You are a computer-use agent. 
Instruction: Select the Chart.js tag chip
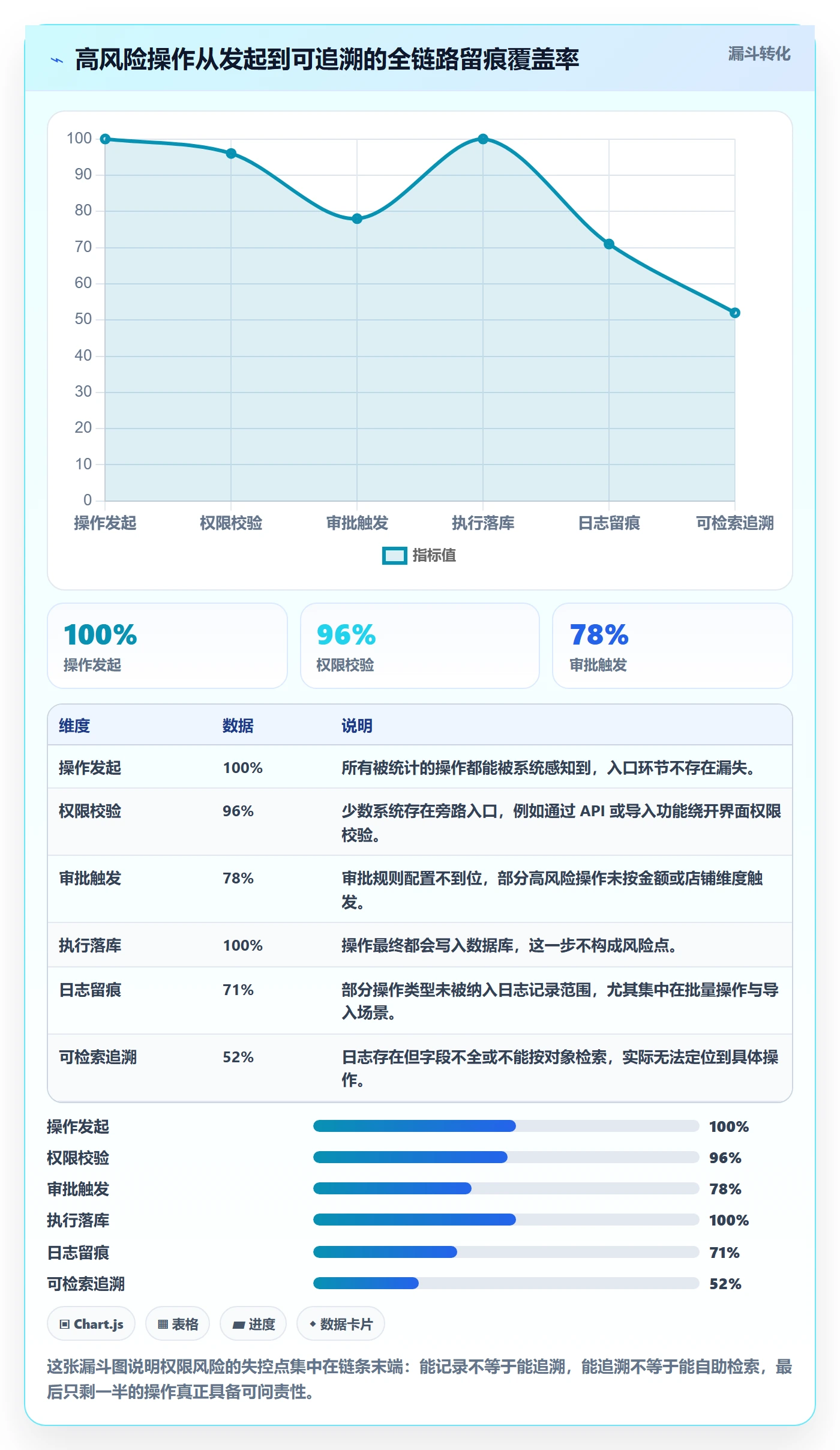[x=91, y=1323]
